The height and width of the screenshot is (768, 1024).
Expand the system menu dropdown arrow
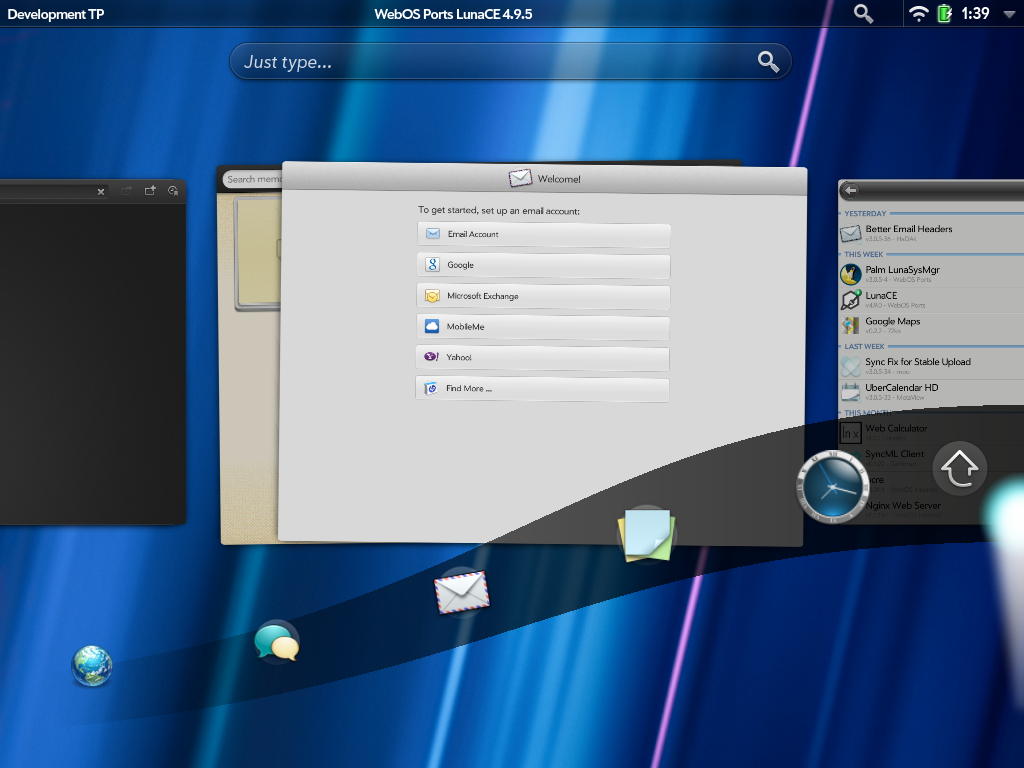(x=1008, y=14)
